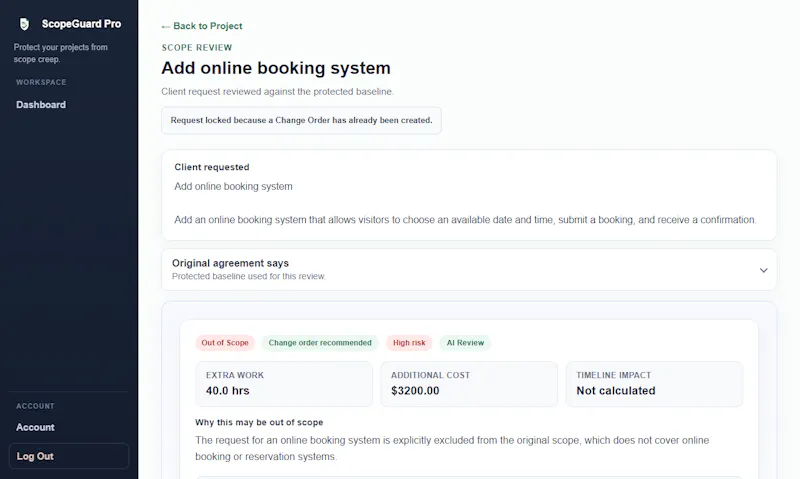Open the Account page in the sidebar
Image resolution: width=800 pixels, height=479 pixels.
click(x=35, y=427)
